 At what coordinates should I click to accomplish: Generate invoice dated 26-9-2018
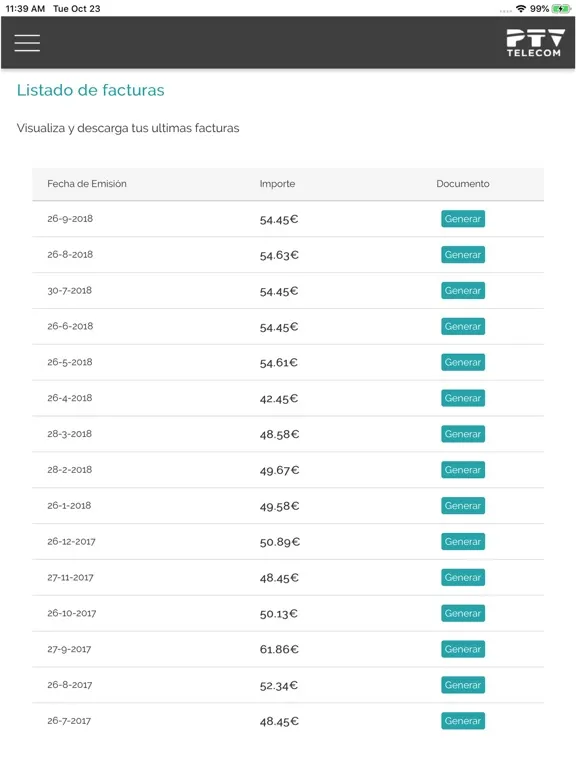pos(463,219)
